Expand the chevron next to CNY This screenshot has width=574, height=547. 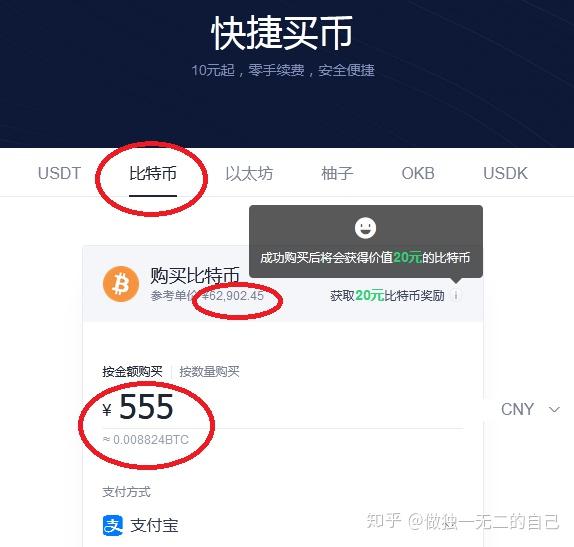point(554,409)
